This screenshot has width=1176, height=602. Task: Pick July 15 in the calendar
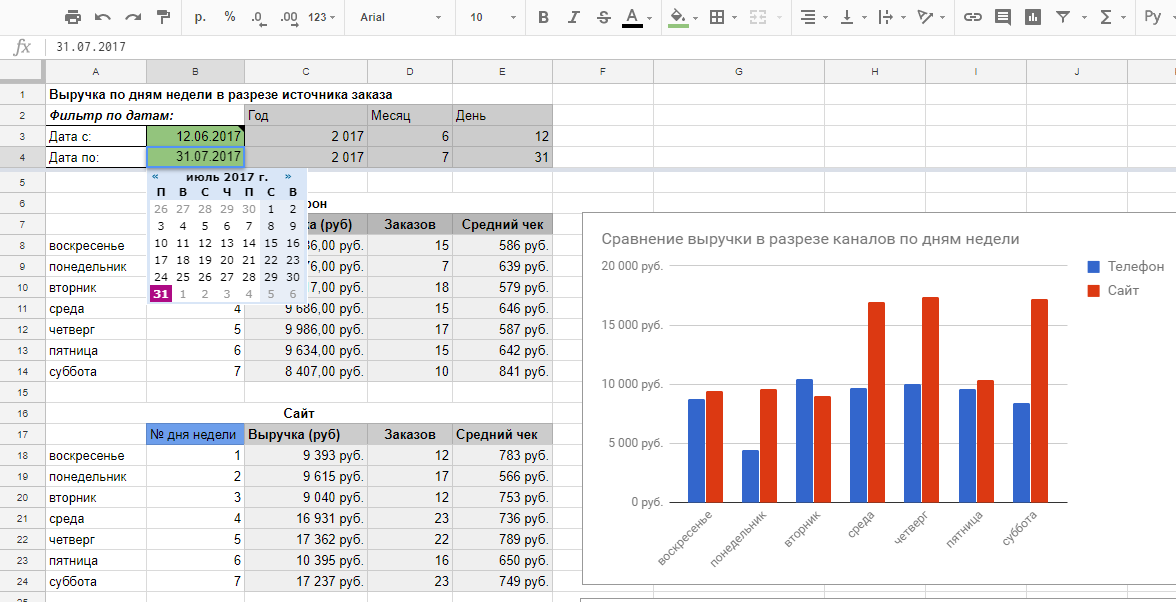(x=271, y=243)
